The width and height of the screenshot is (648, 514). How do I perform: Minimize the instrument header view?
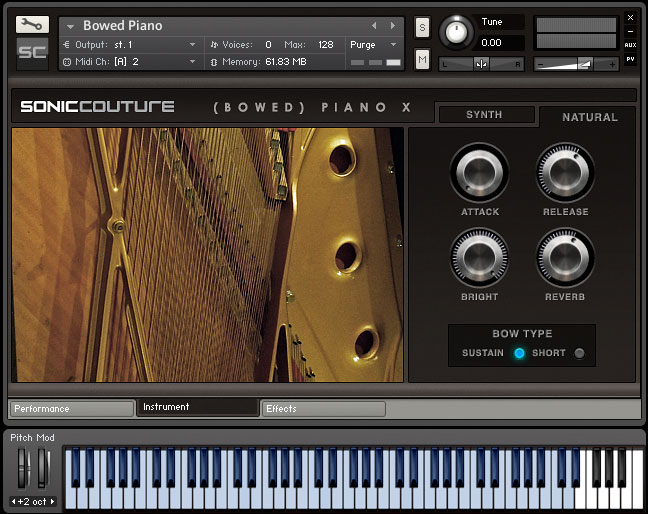click(x=630, y=31)
